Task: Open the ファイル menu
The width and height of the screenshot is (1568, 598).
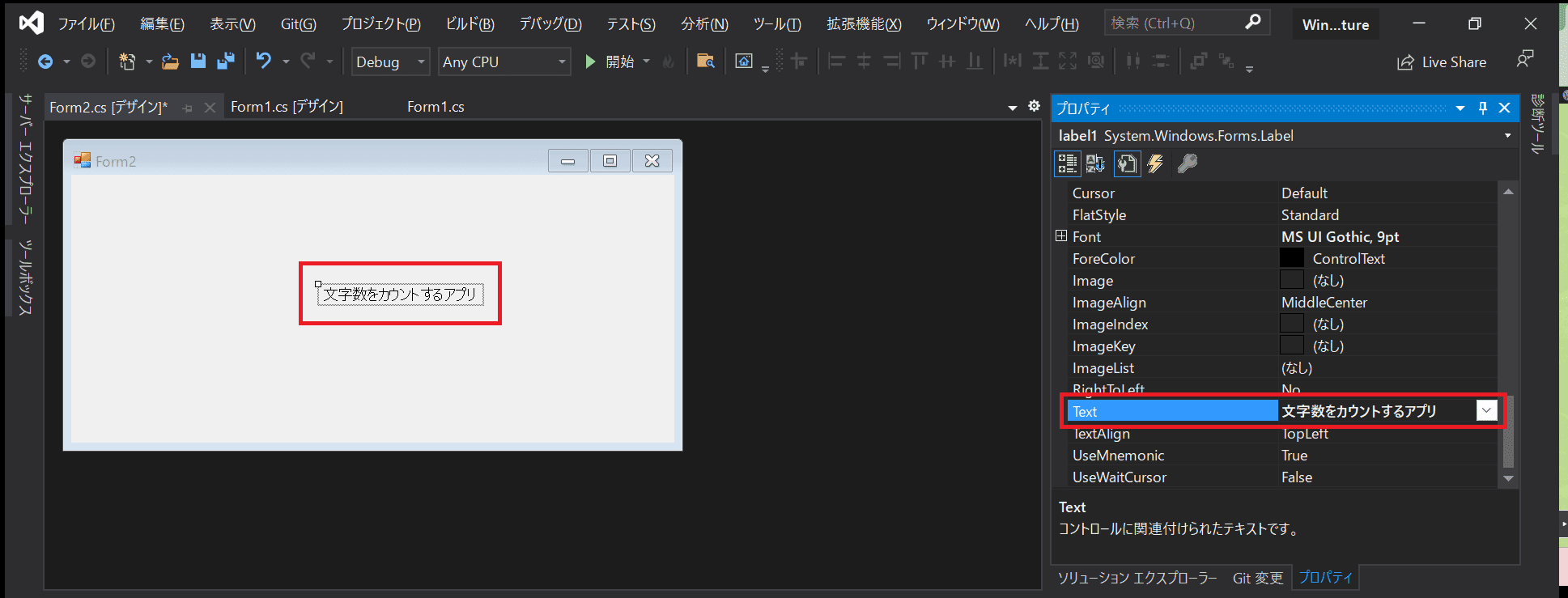Action: tap(86, 23)
